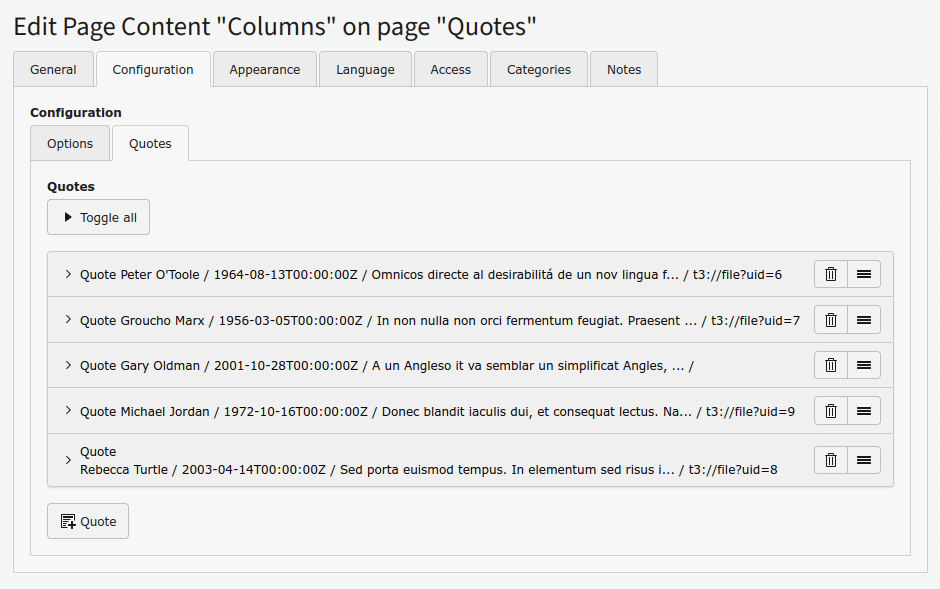Delete the Gary Oldman quote
Viewport: 940px width, 589px height.
[830, 365]
